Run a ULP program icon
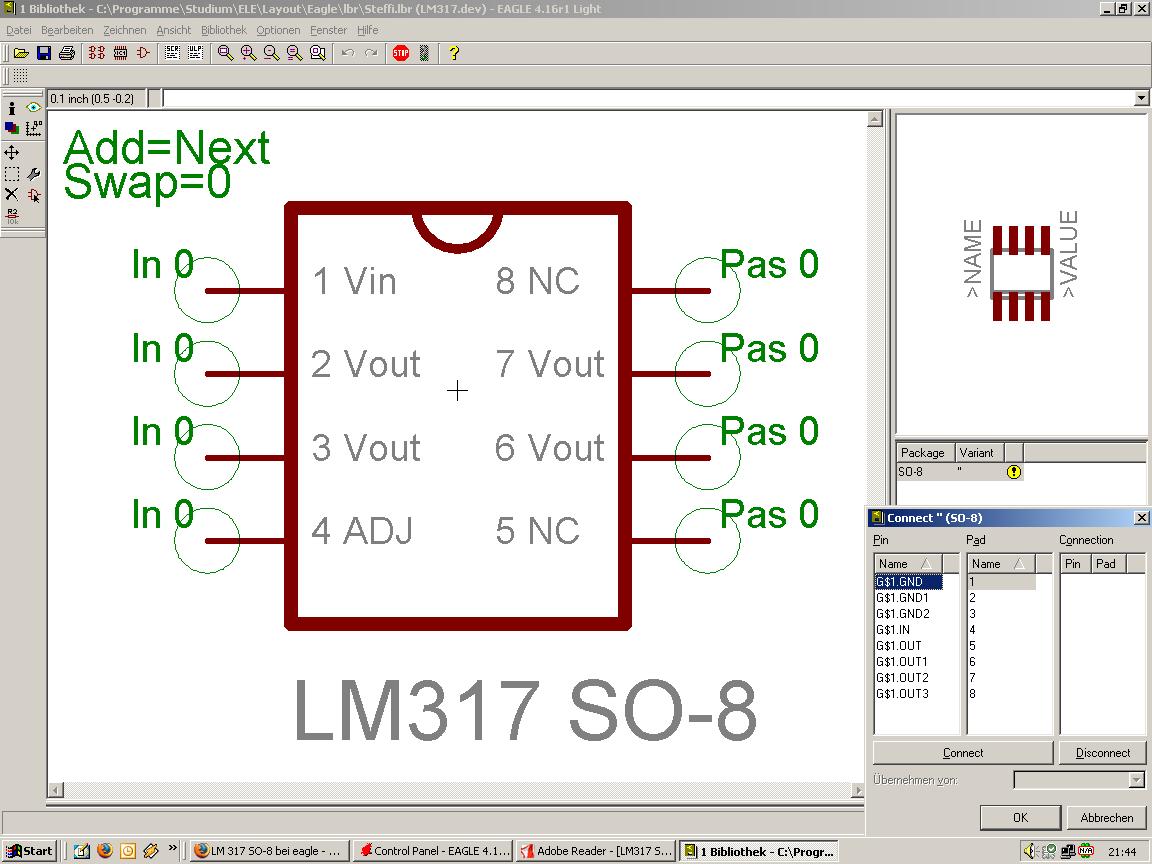Screen dimensions: 1152x864 click(195, 53)
